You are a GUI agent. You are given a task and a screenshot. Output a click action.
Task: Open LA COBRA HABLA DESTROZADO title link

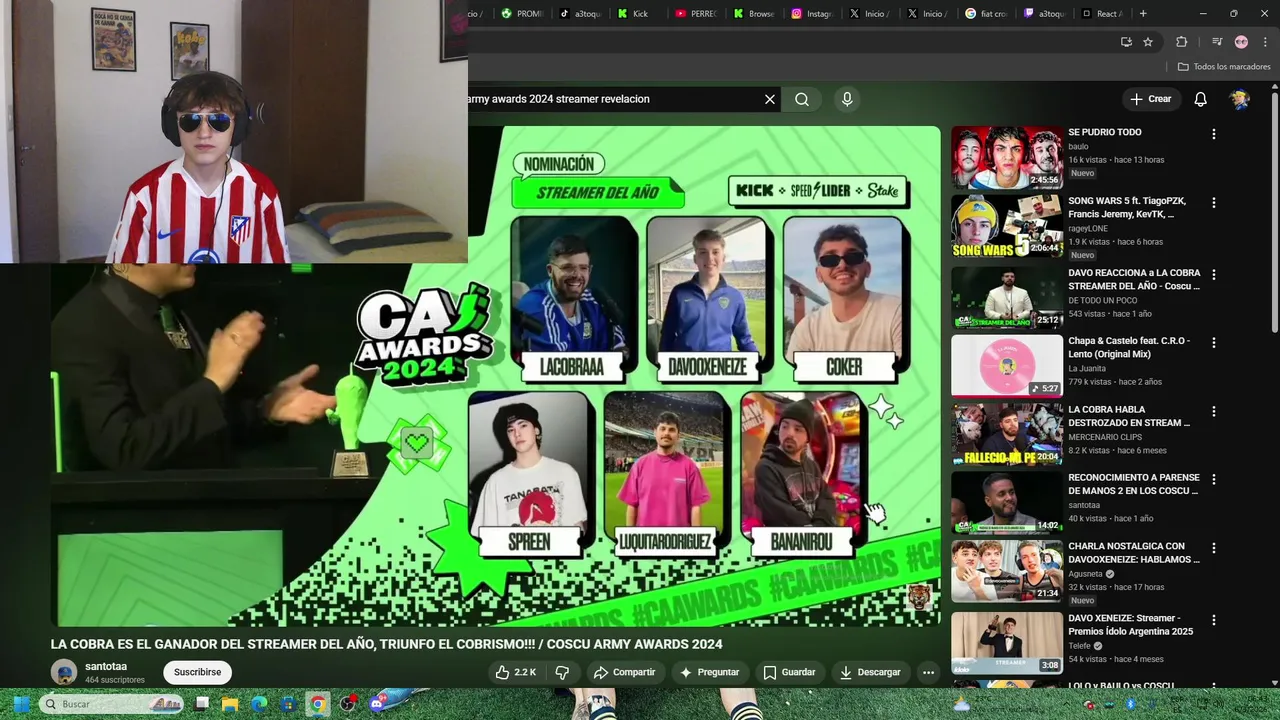click(1129, 416)
